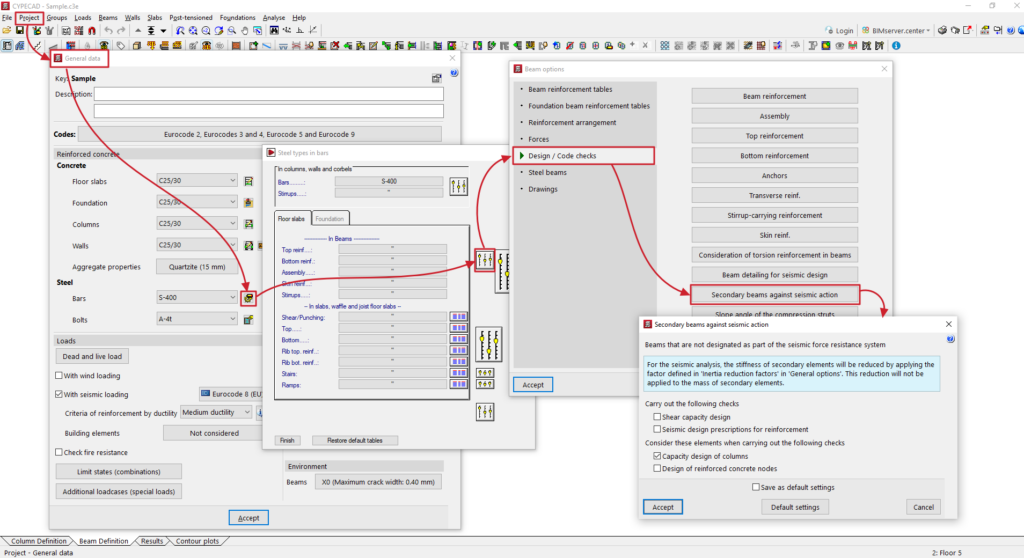Viewport: 1024px width, 558px height.
Task: Click the help icon in Secondary beams dialog
Action: [x=950, y=339]
